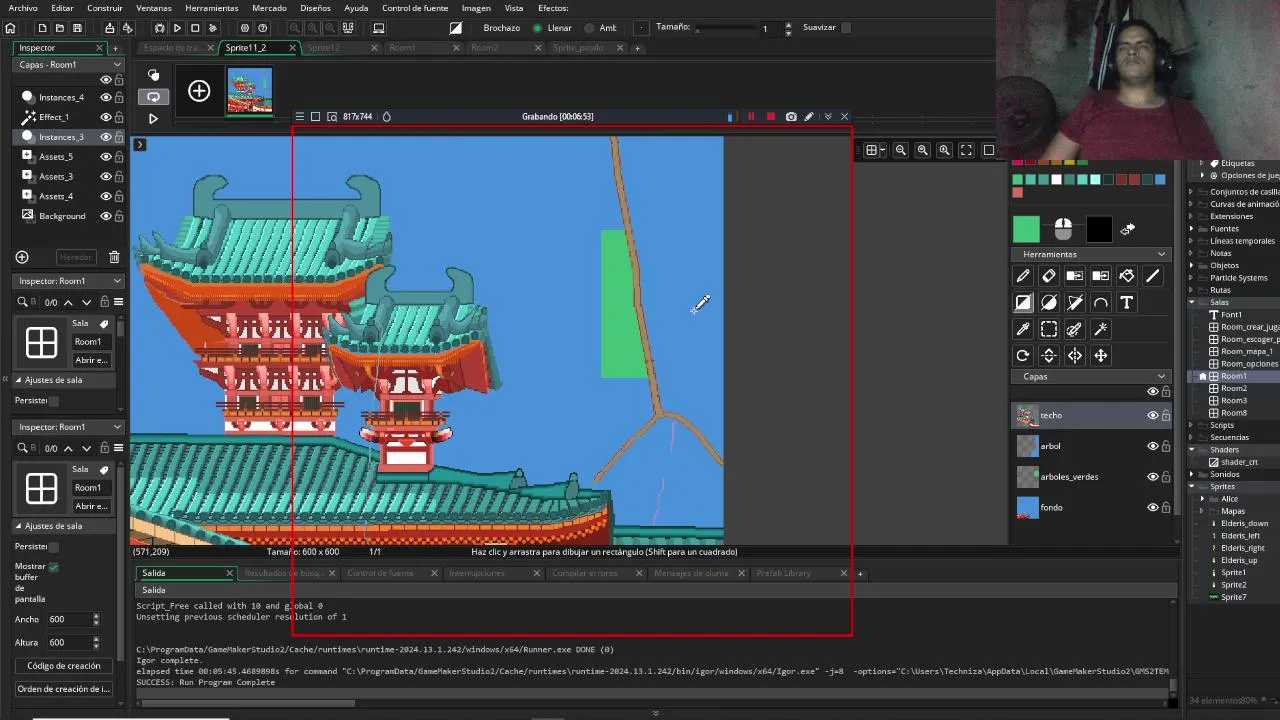Select the Rectangle Selection tool
Screen dimensions: 1280x720
pyautogui.click(x=1049, y=329)
